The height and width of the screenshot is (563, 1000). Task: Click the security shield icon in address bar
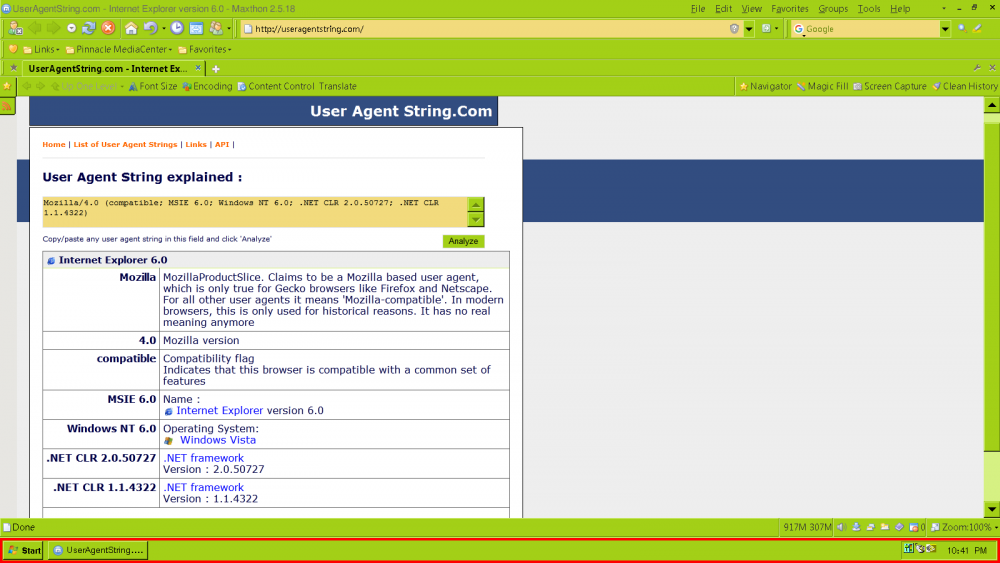point(734,29)
